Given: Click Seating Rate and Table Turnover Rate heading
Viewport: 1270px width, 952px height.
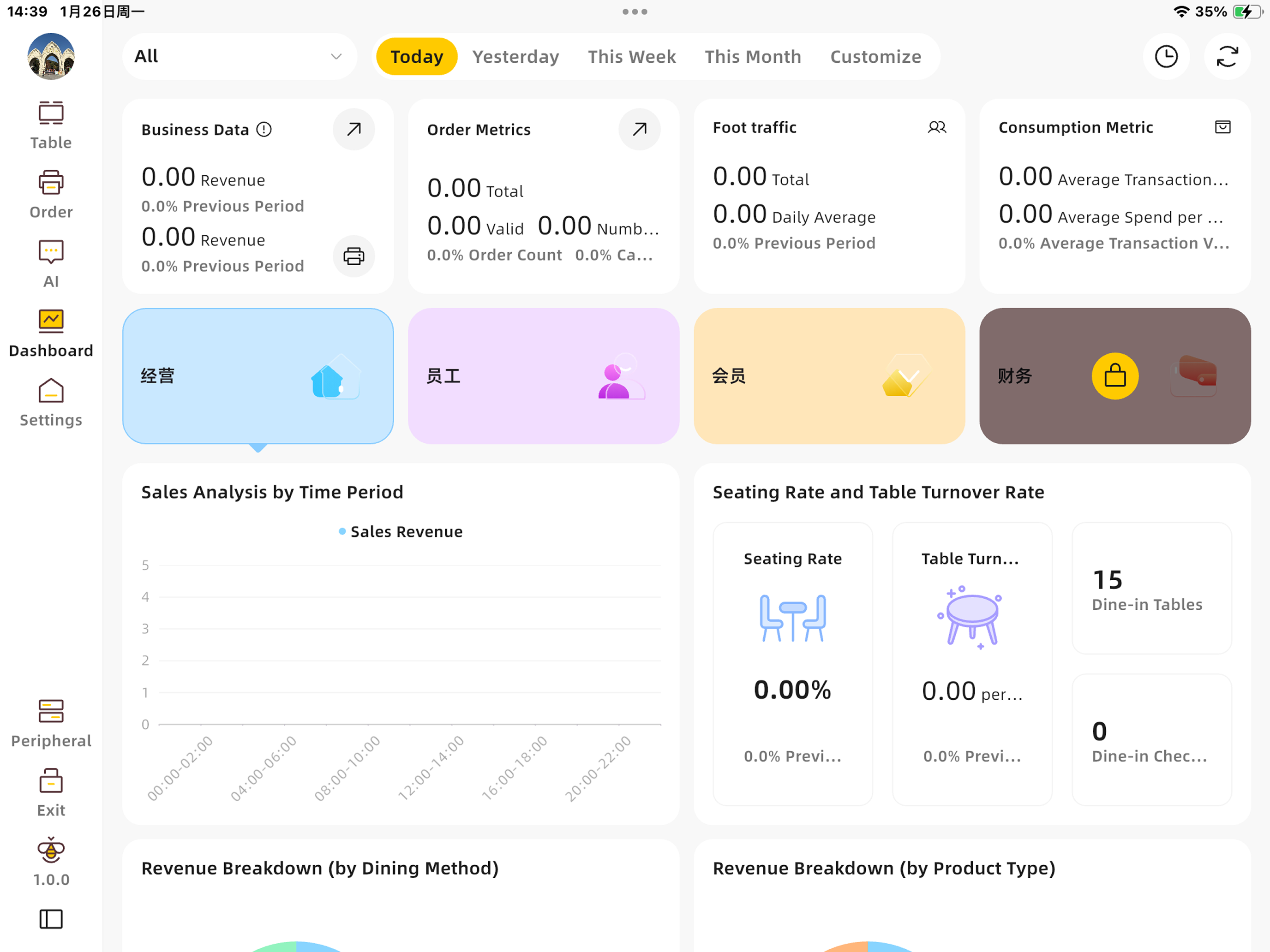Looking at the screenshot, I should coord(879,492).
